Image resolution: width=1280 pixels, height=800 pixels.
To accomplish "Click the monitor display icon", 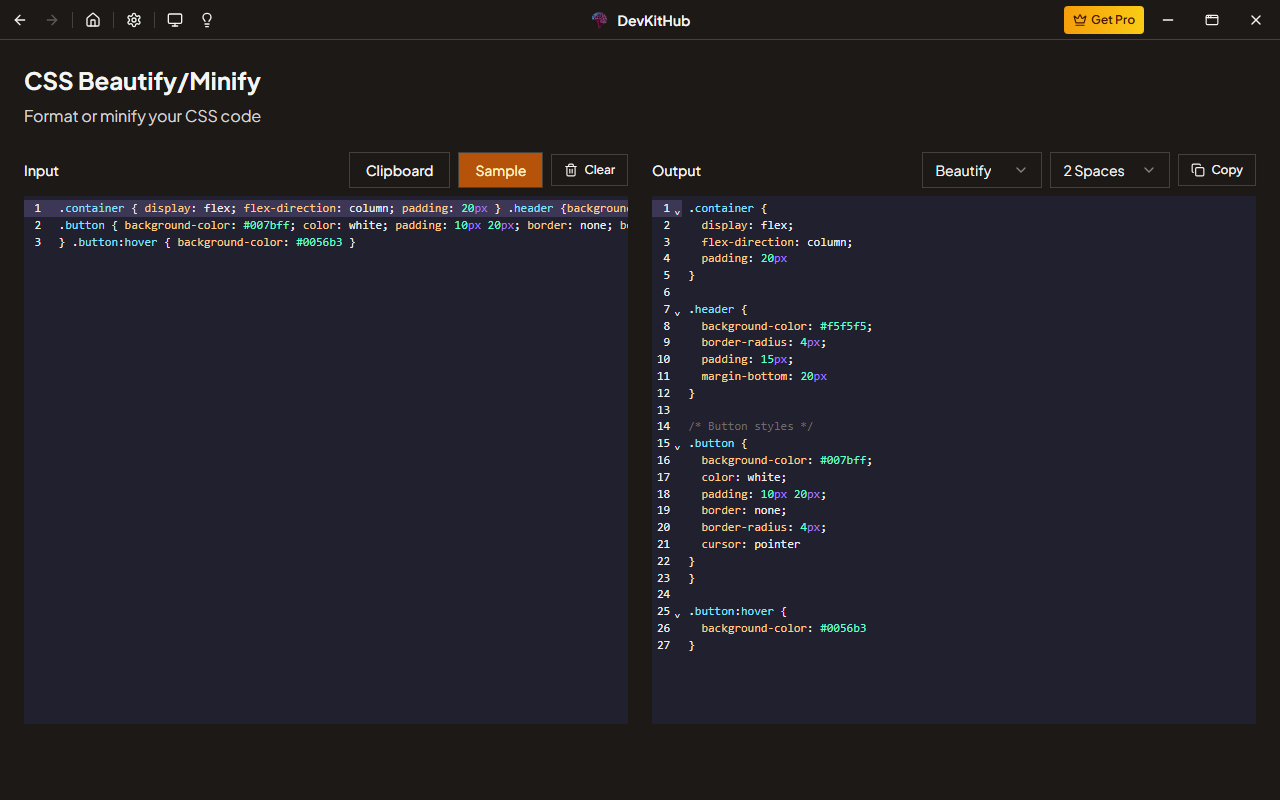I will click(175, 20).
